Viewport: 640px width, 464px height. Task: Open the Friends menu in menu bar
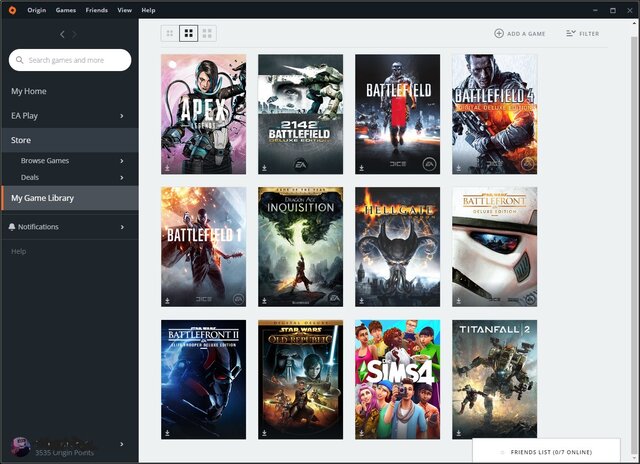tap(97, 9)
